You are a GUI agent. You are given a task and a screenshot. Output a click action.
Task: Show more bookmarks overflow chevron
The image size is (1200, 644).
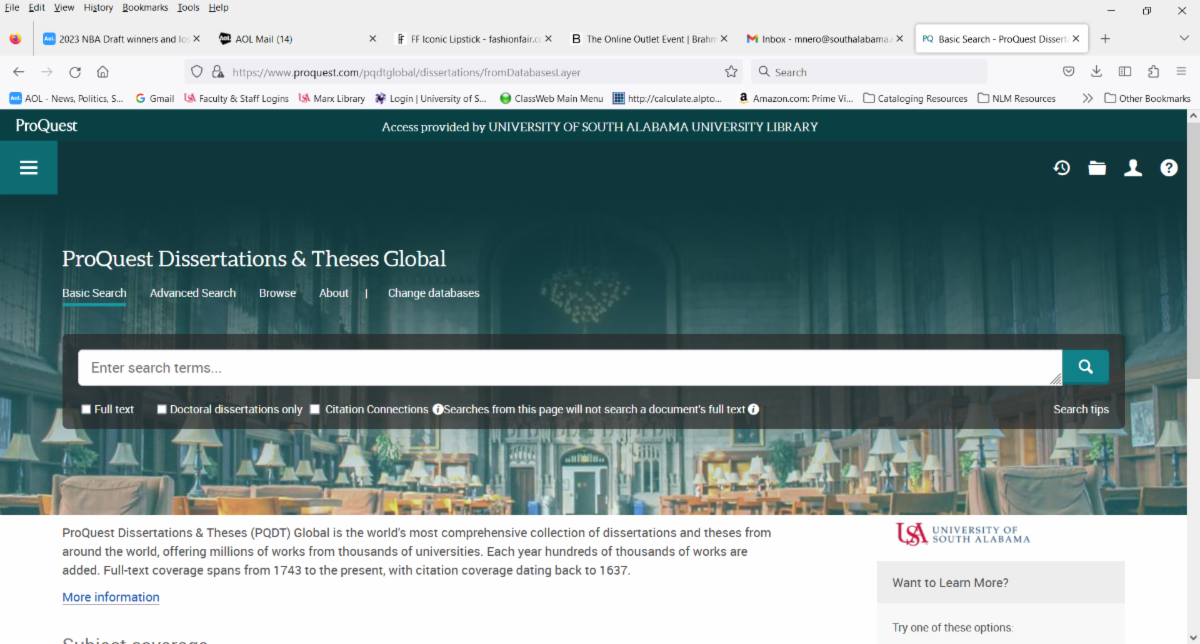coord(1088,98)
